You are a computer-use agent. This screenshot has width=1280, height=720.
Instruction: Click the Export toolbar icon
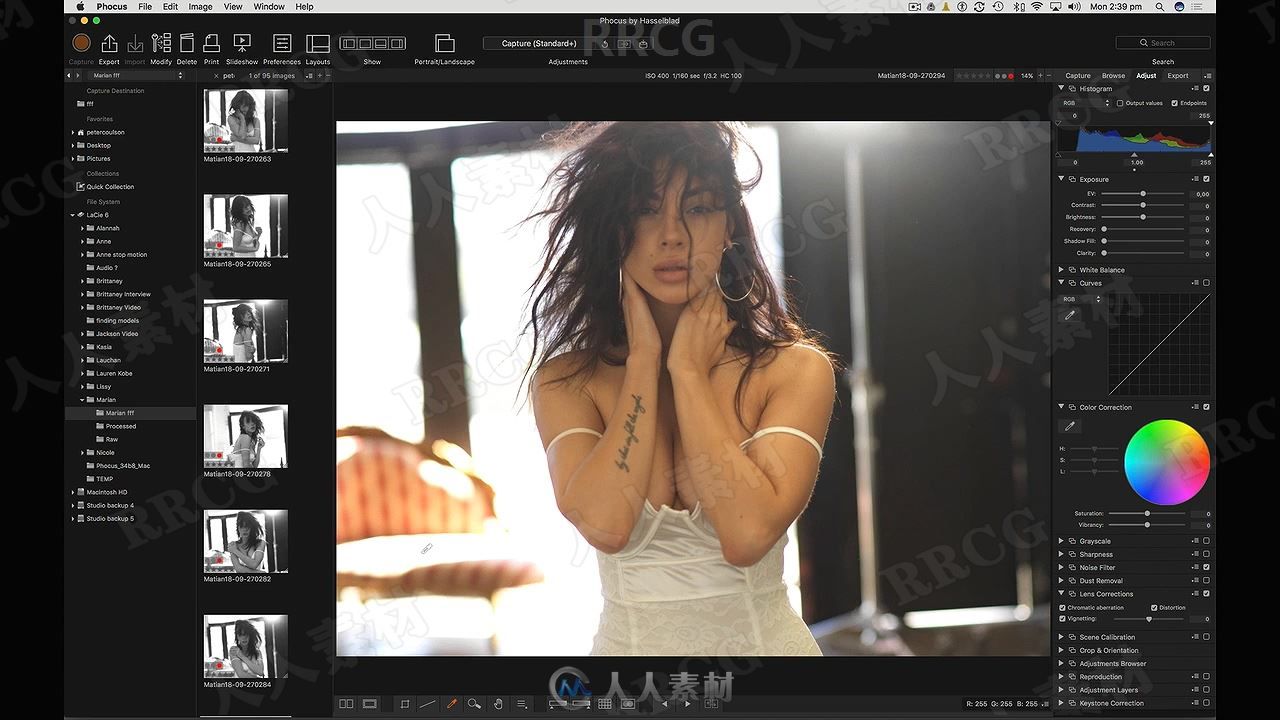[109, 43]
